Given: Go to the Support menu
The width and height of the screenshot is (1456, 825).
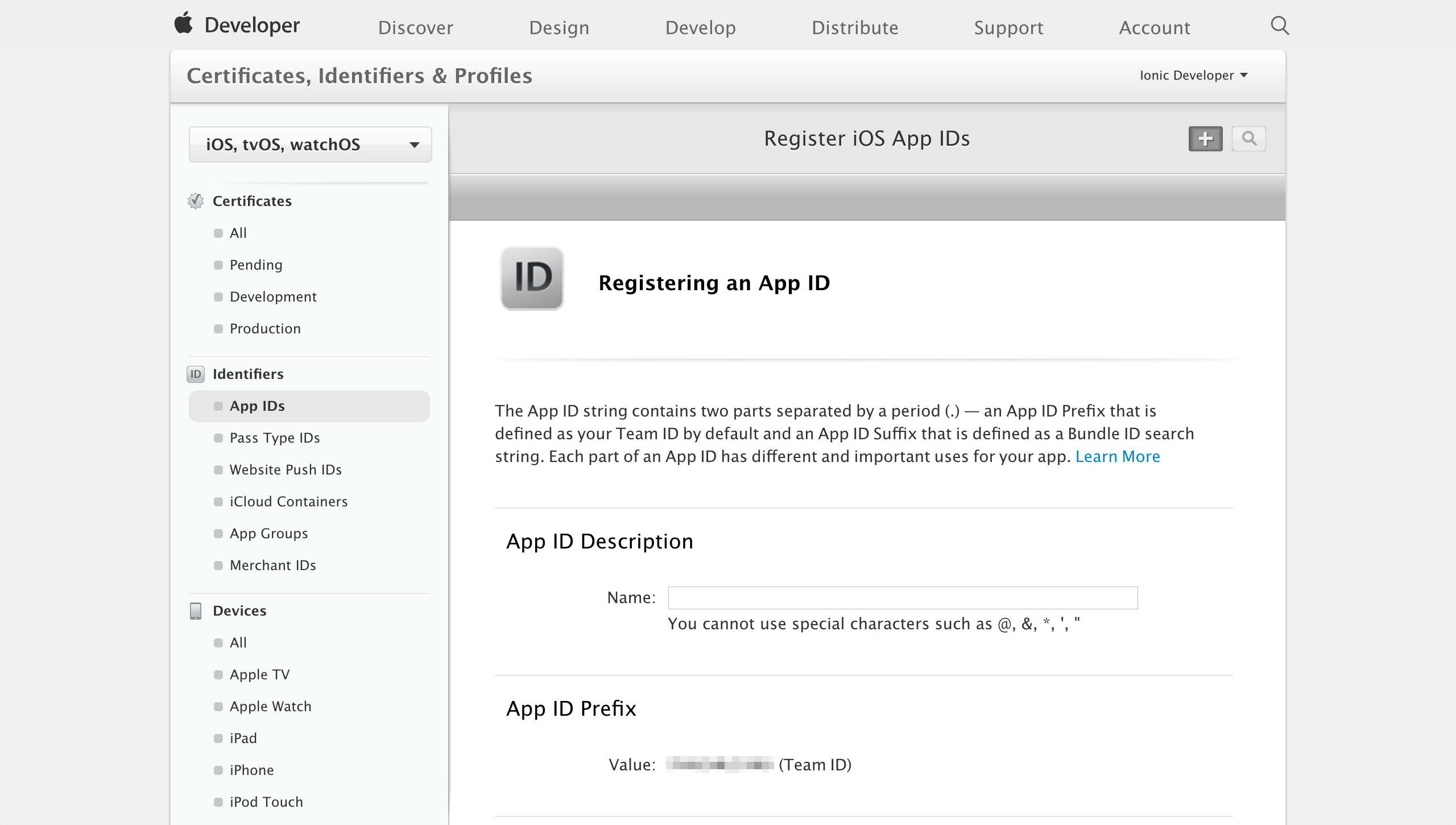Looking at the screenshot, I should [1008, 27].
